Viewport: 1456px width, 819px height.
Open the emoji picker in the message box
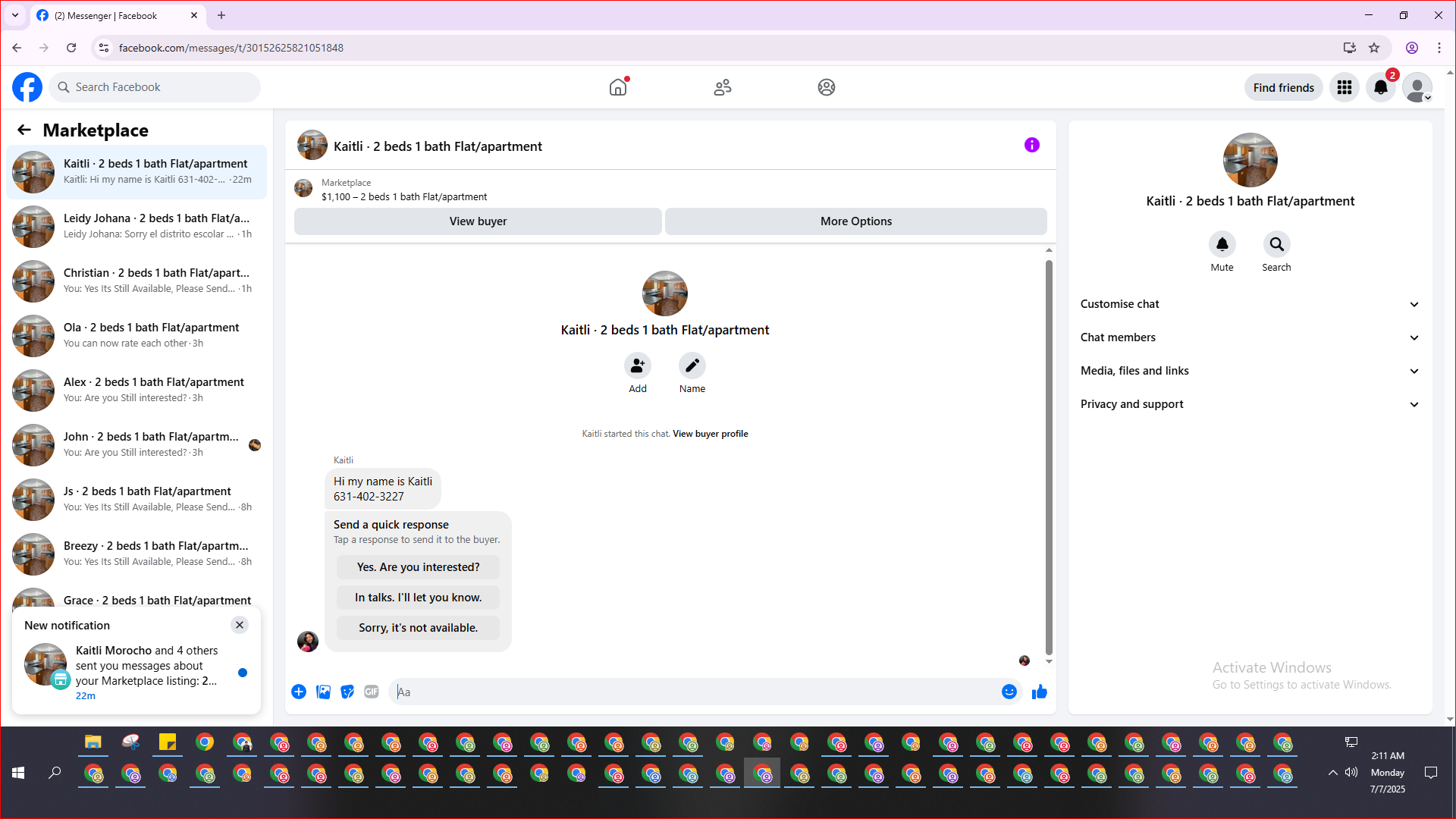point(1009,692)
